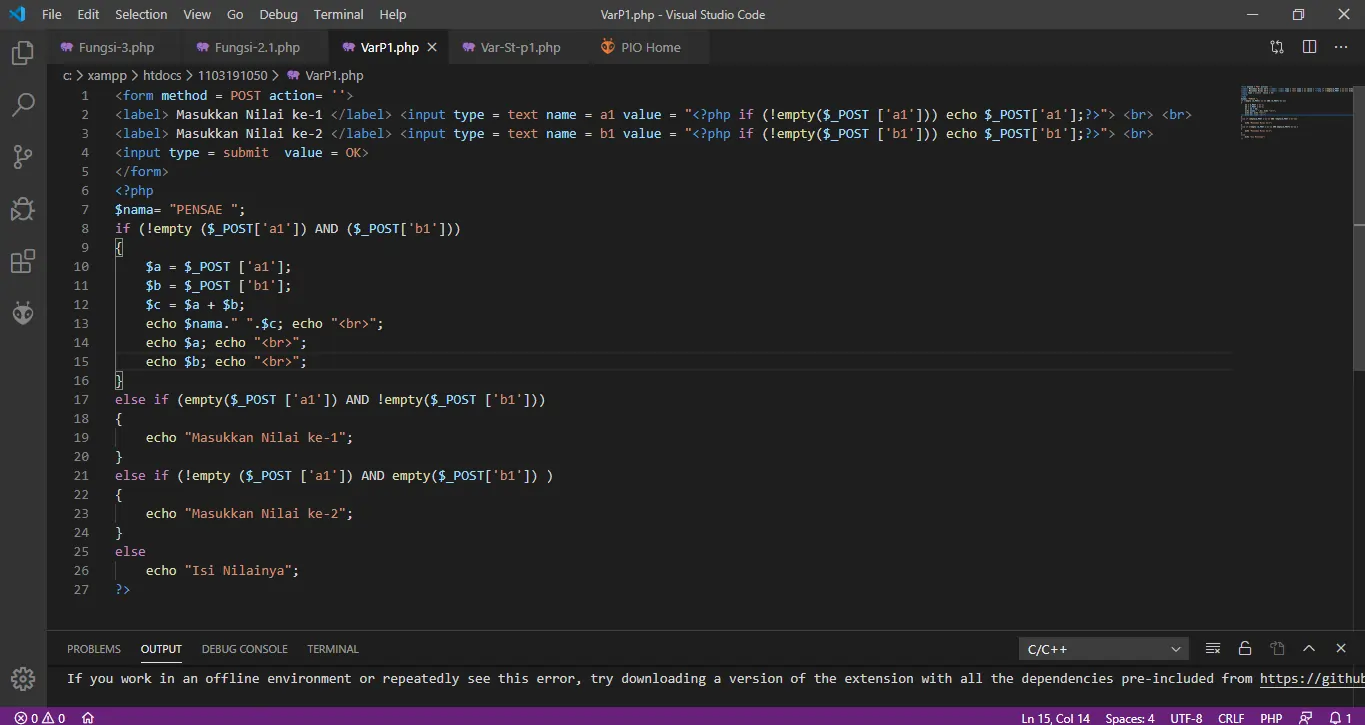Open the Search view in activity bar

(22, 105)
